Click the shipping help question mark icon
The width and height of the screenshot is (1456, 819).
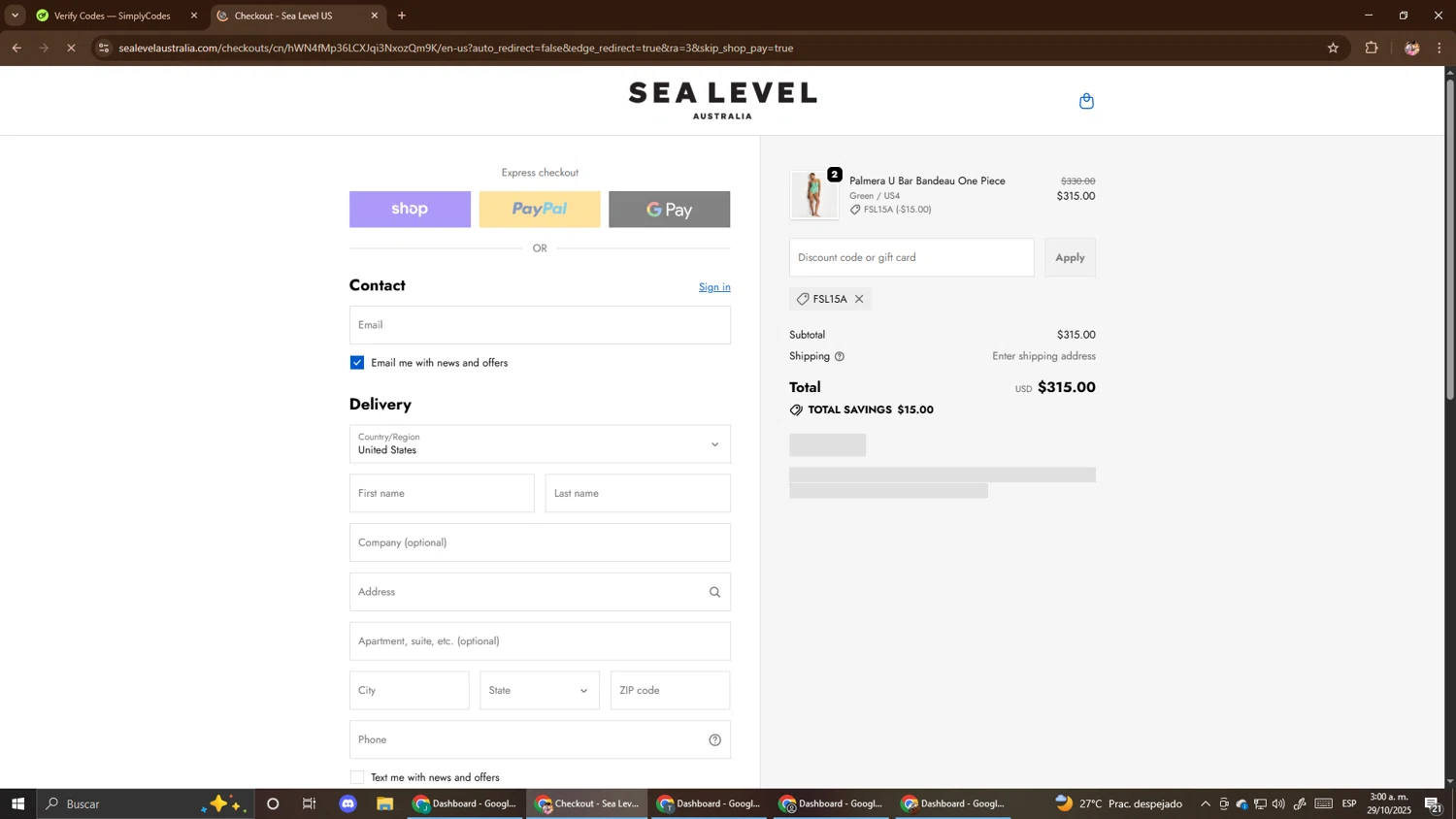click(840, 357)
